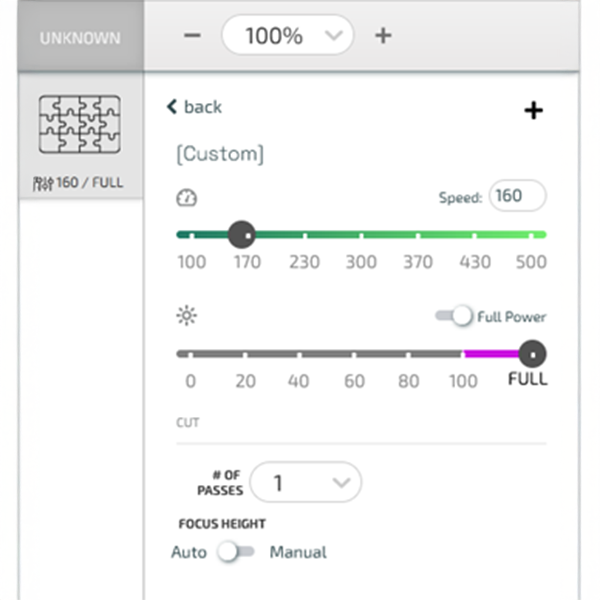600x600 pixels.
Task: Click the Auto focus height label
Action: pos(189,552)
